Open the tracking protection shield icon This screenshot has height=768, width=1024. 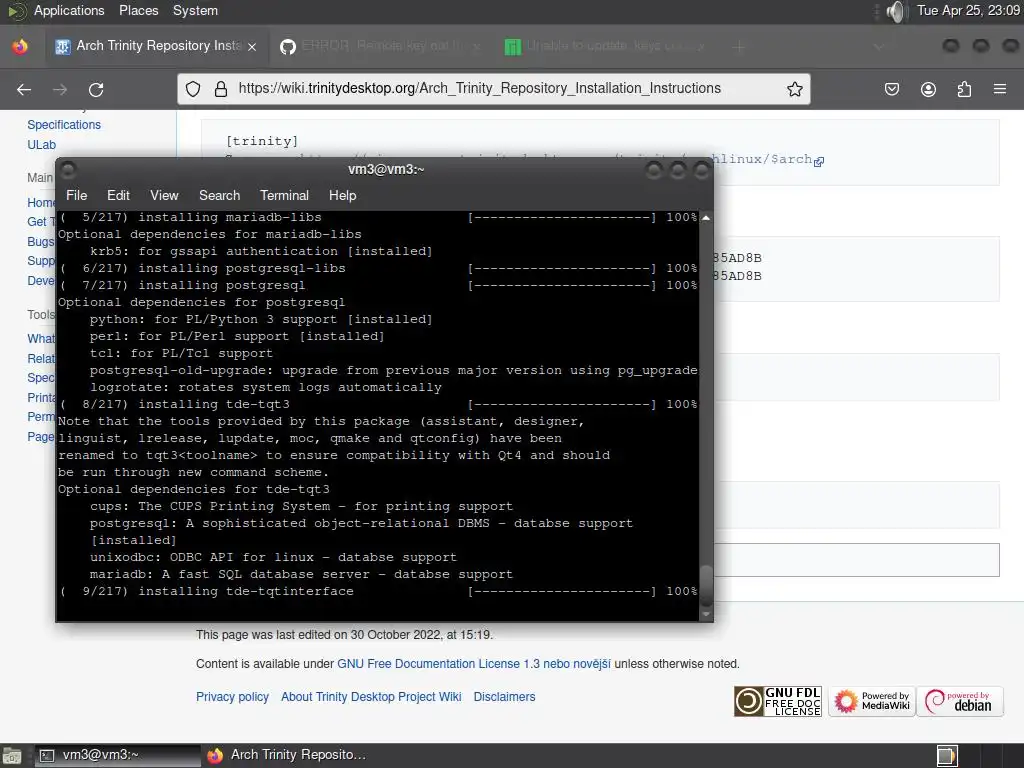(193, 89)
